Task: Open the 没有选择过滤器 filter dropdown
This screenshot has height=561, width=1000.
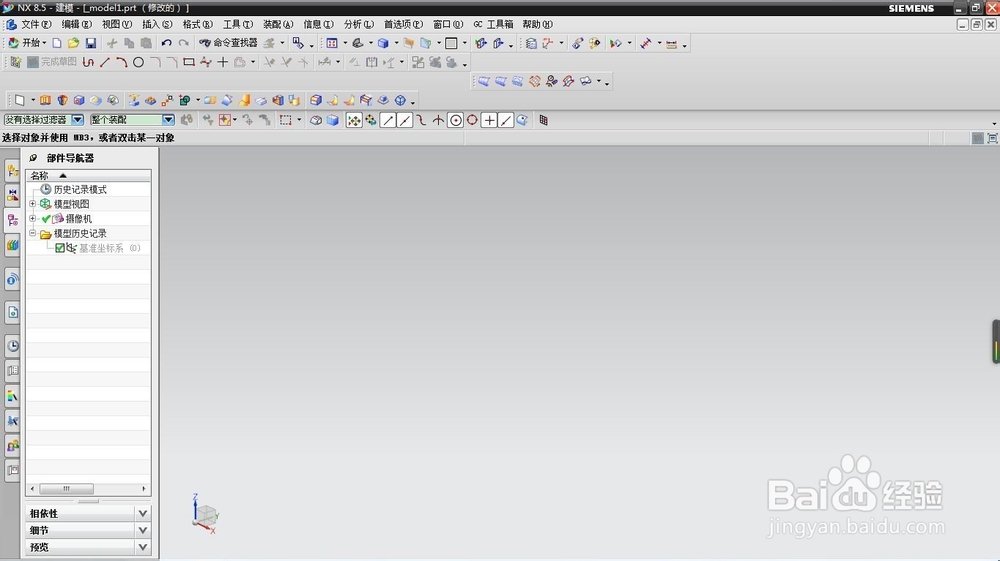Action: click(x=77, y=120)
